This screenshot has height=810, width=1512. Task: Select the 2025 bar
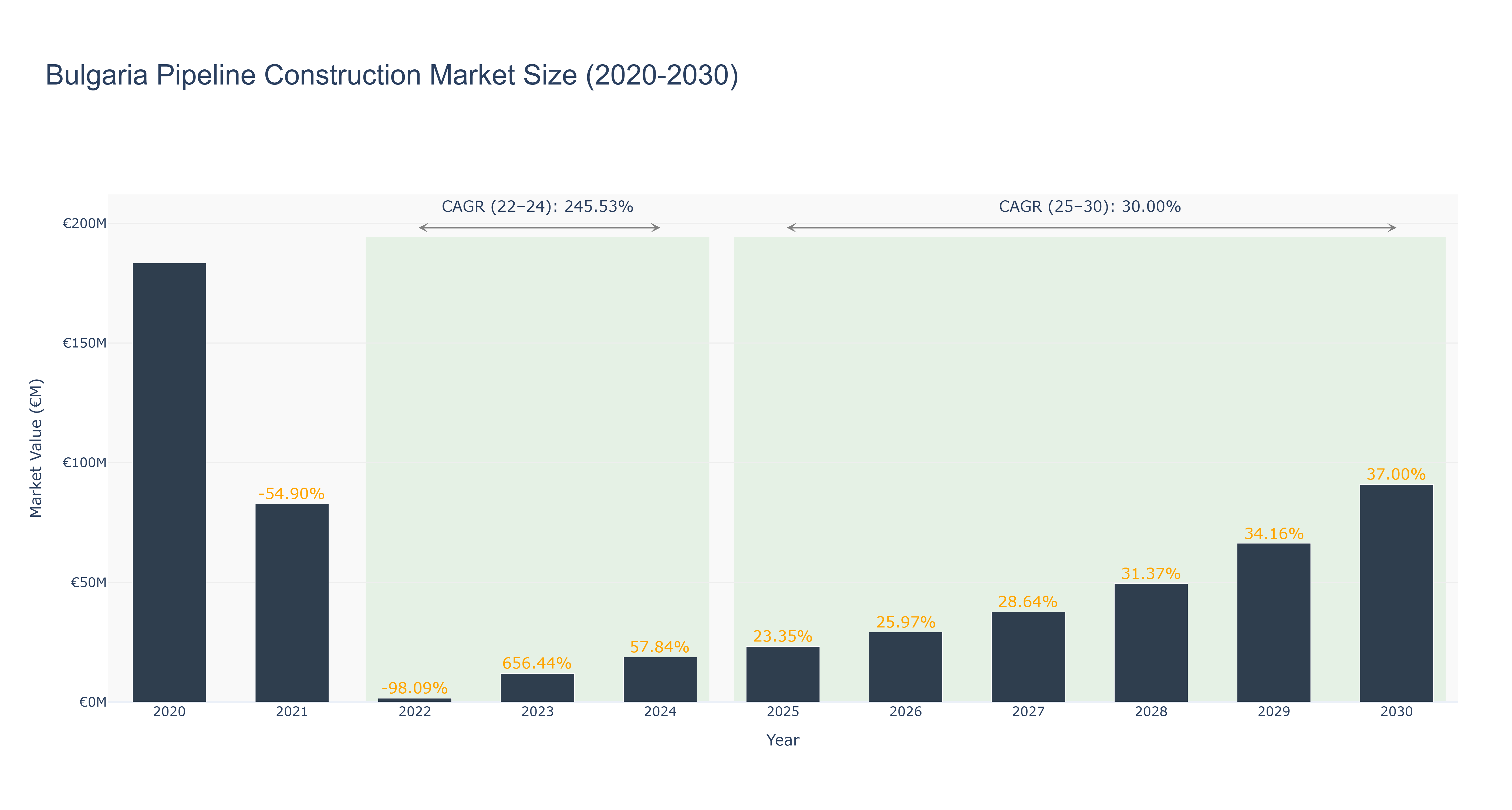pos(782,674)
